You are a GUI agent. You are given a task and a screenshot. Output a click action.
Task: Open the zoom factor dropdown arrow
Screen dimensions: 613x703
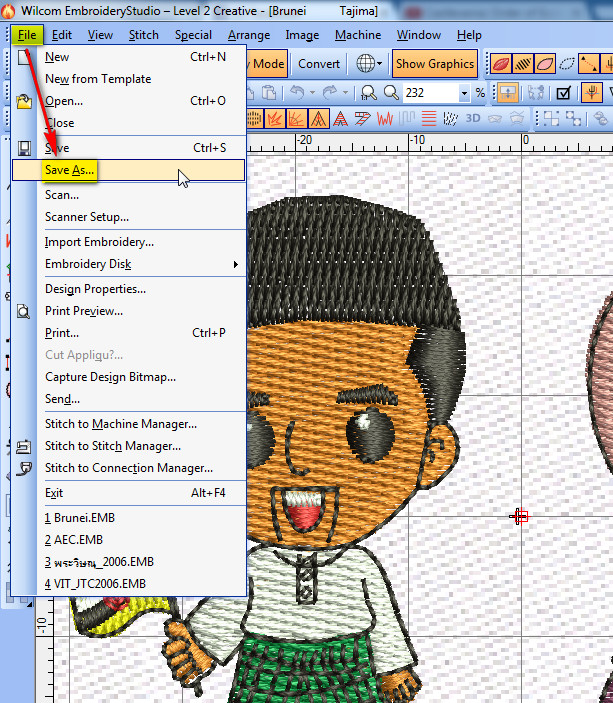coord(464,93)
